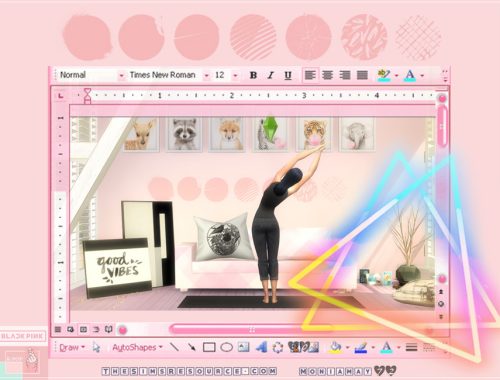Screen dimensions: 500x380
Task: Expand font color dropdown arrow in top toolbar
Action: [422, 76]
